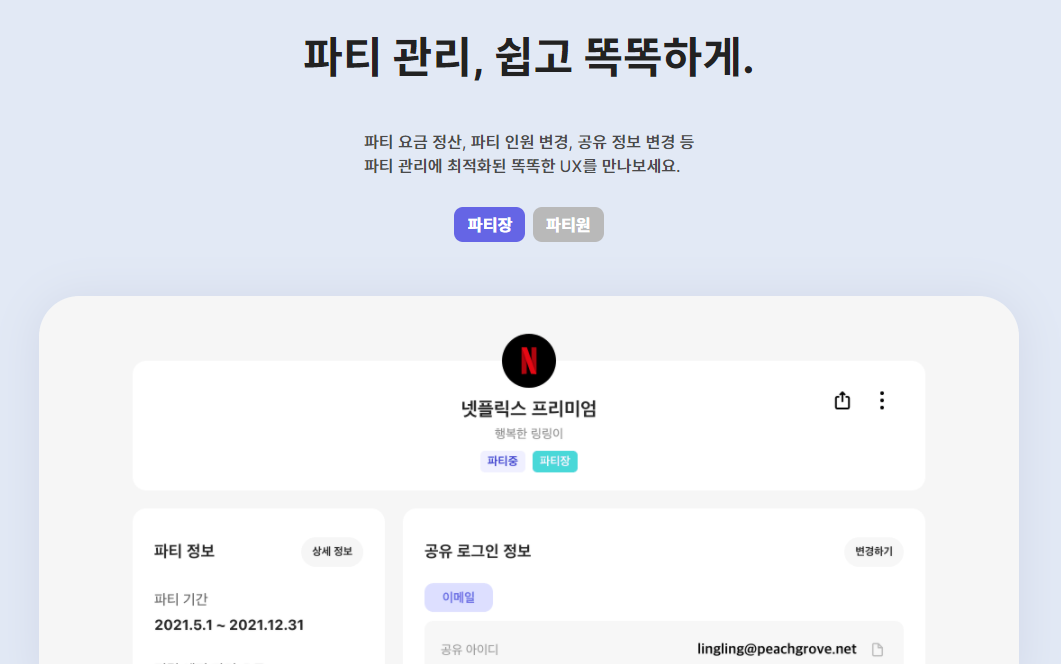Click the 파티 기간 label

click(x=181, y=599)
